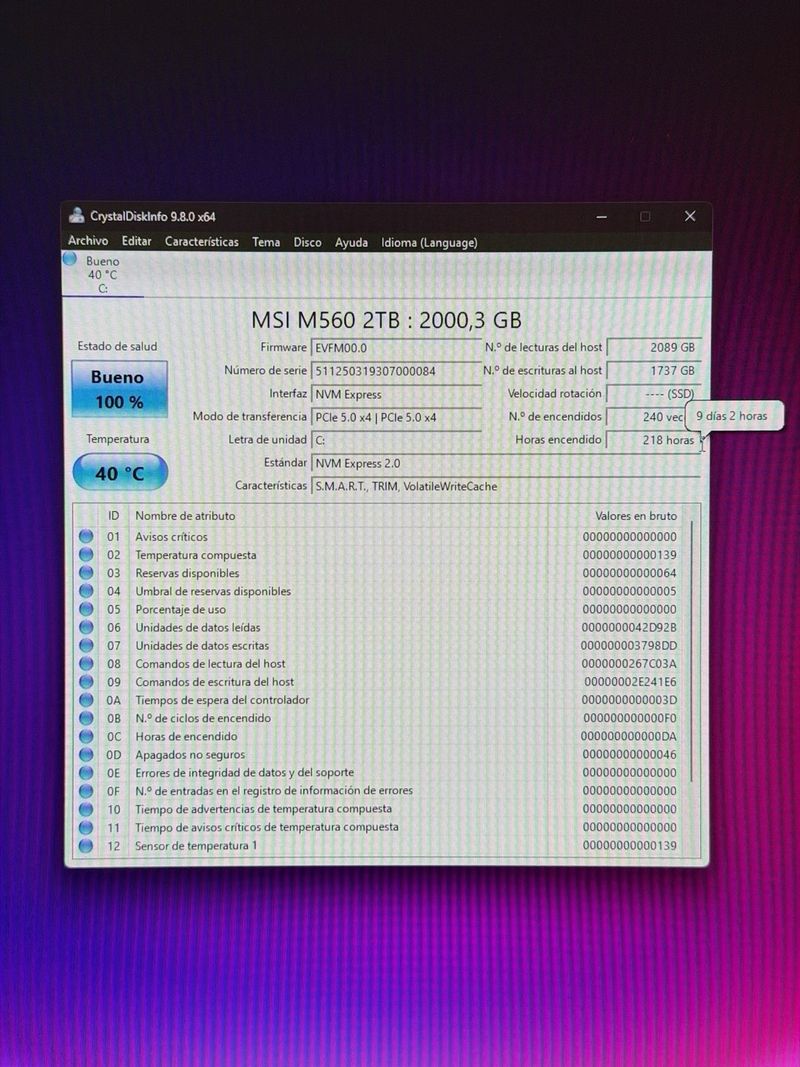This screenshot has width=800, height=1067.
Task: Click status circle of Umbral de reservas row
Action: pyautogui.click(x=86, y=591)
